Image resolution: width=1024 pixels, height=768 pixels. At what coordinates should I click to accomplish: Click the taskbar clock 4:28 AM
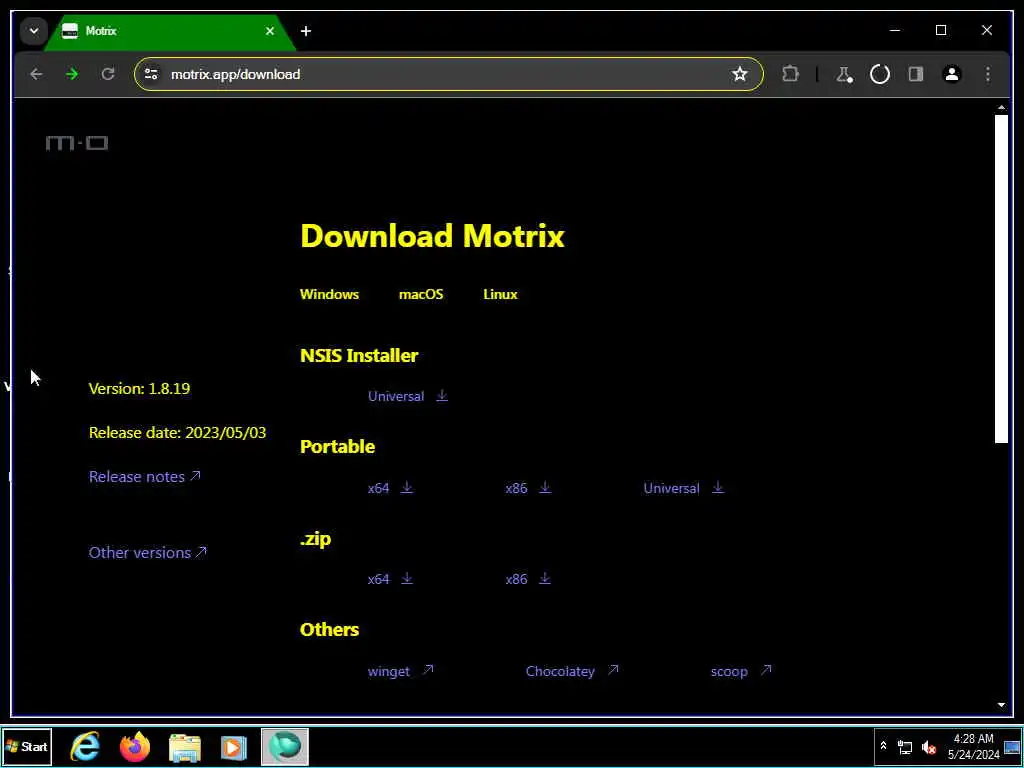[x=973, y=739]
